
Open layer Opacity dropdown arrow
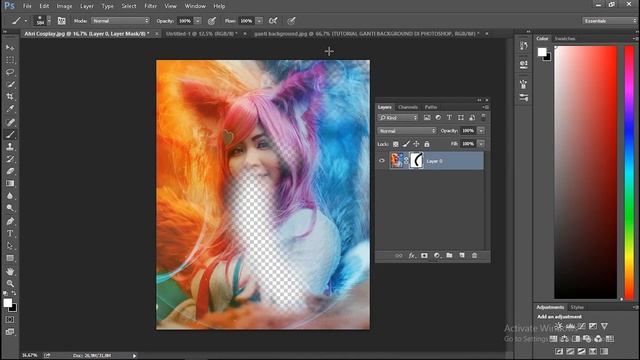coord(481,131)
